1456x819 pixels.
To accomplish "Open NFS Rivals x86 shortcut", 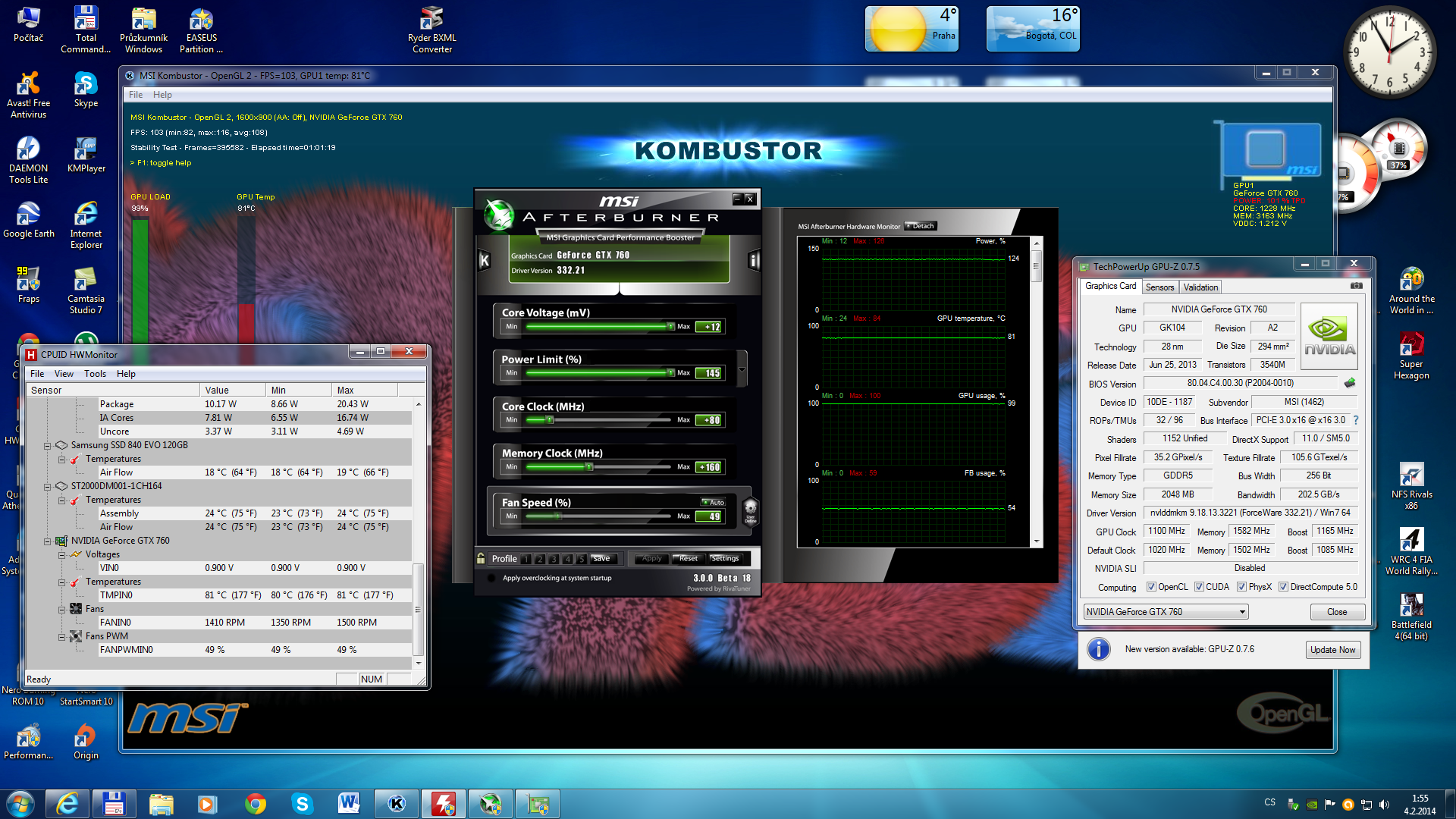I will 1411,486.
